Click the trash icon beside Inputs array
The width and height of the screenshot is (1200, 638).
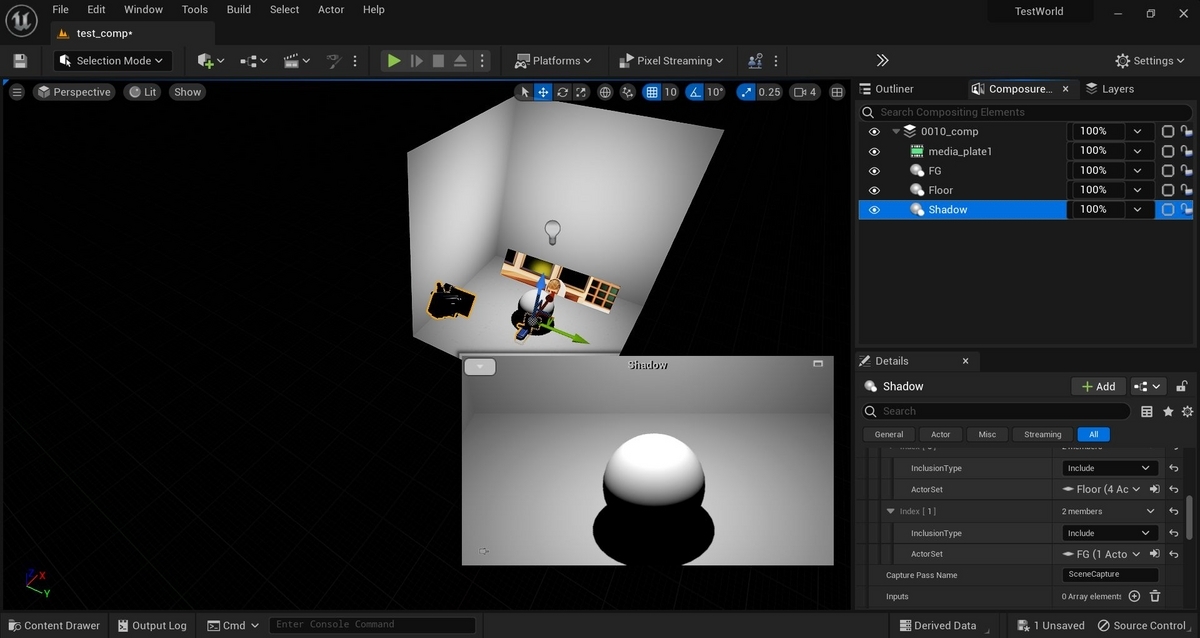[x=1155, y=596]
